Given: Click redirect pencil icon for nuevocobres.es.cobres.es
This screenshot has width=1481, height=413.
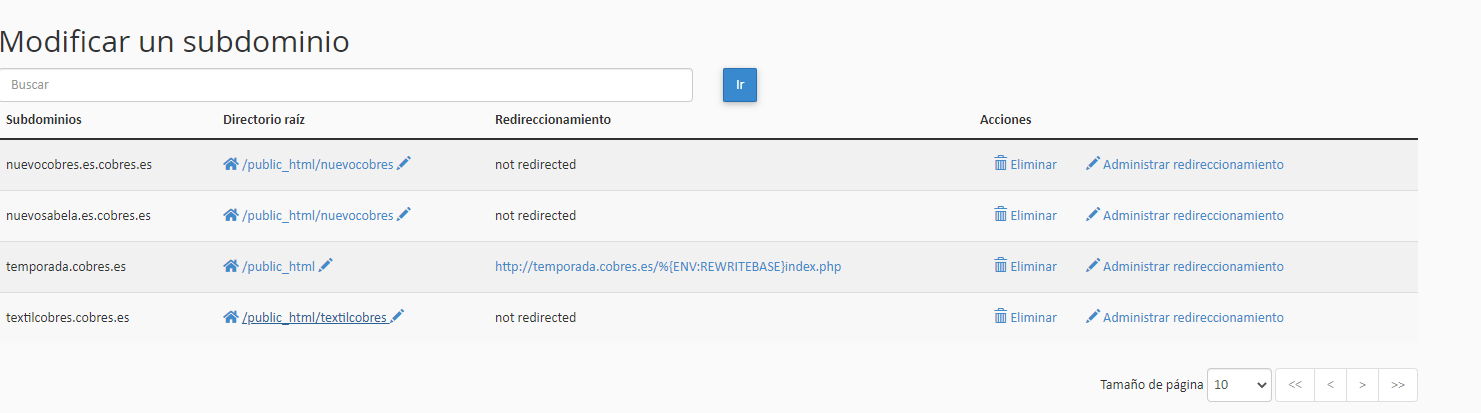Looking at the screenshot, I should click(1093, 164).
